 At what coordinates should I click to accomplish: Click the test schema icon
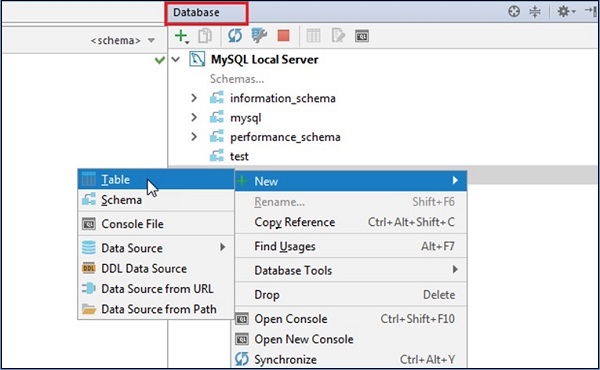coord(217,156)
